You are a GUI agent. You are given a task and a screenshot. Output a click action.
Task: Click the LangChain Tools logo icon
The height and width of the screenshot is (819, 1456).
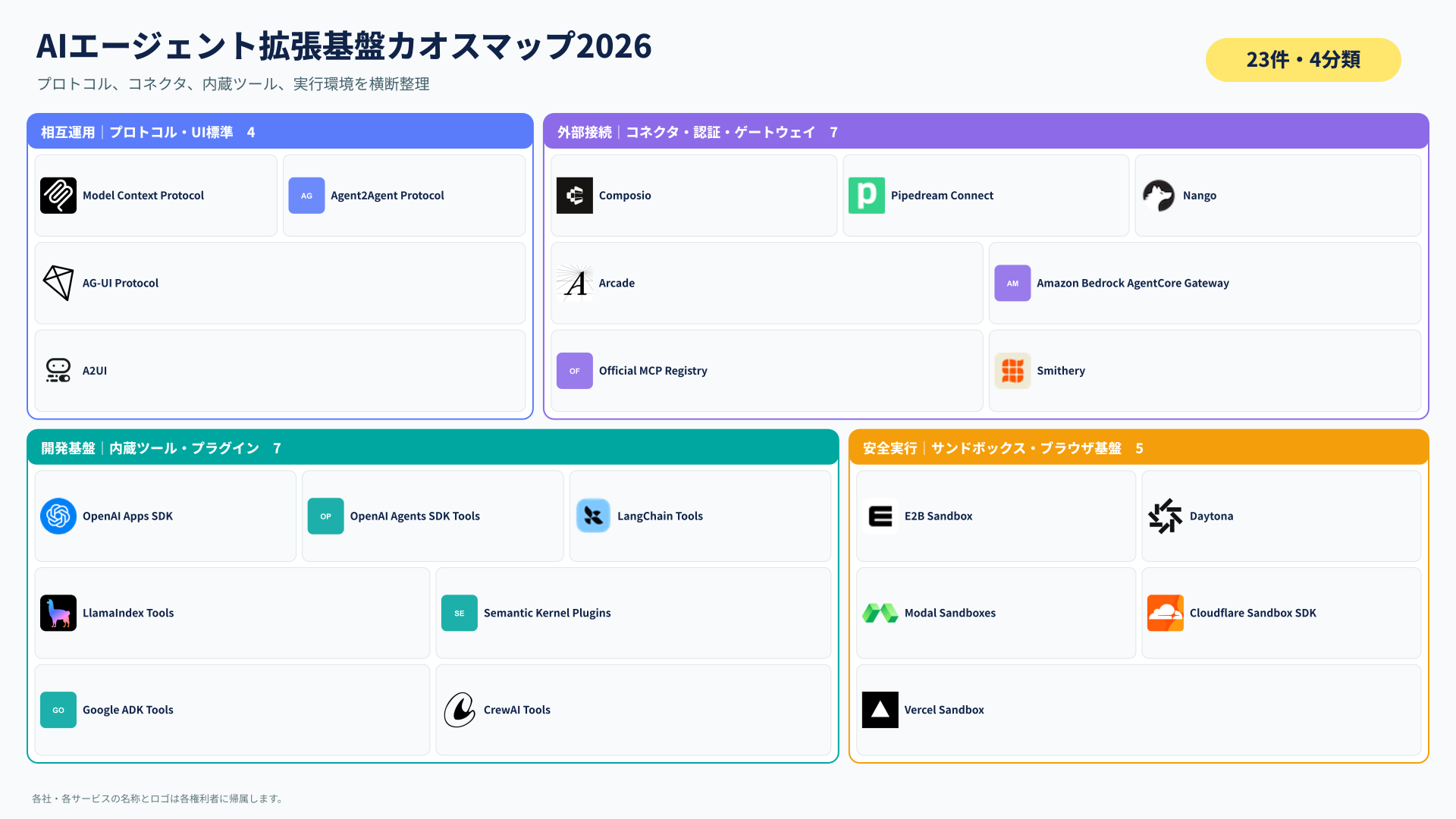pos(593,516)
